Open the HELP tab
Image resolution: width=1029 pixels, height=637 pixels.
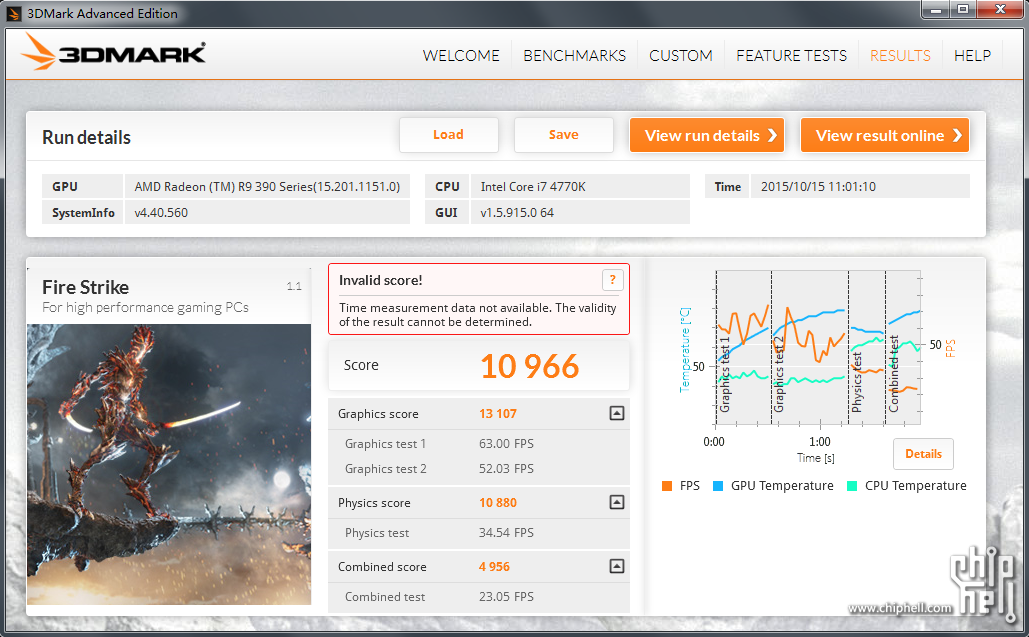coord(973,56)
